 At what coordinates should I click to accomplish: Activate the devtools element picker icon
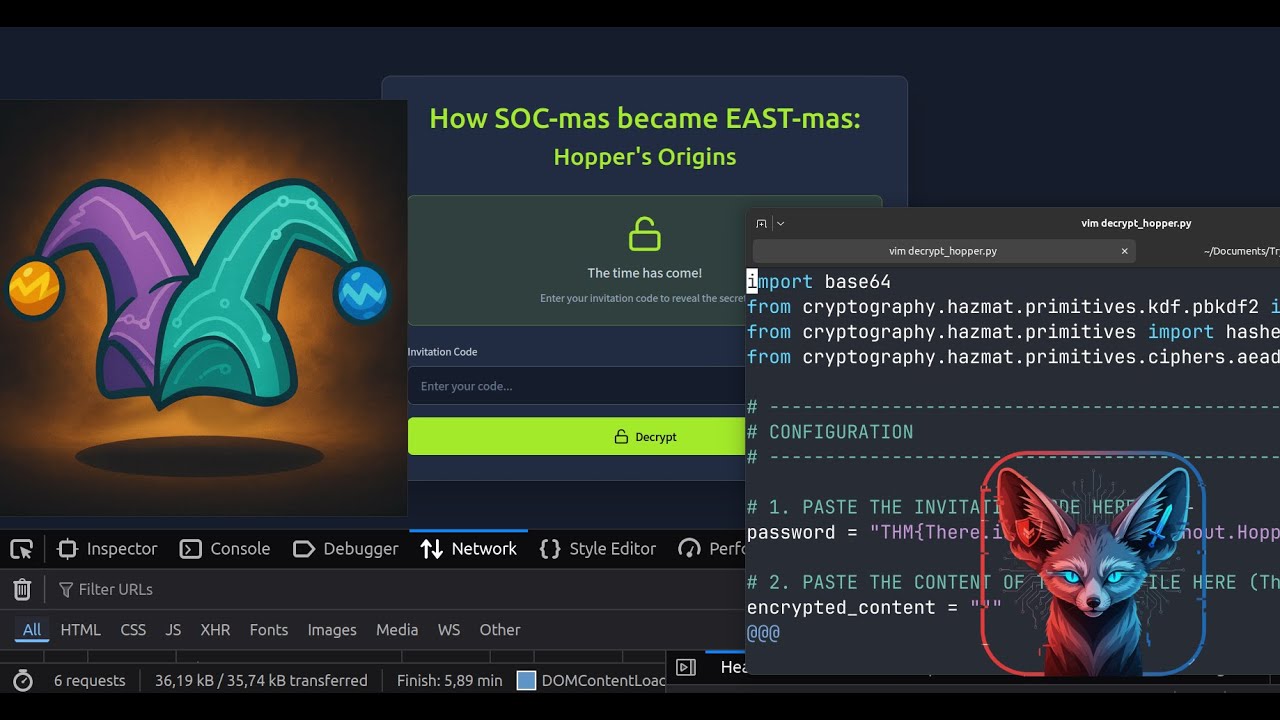pos(22,549)
